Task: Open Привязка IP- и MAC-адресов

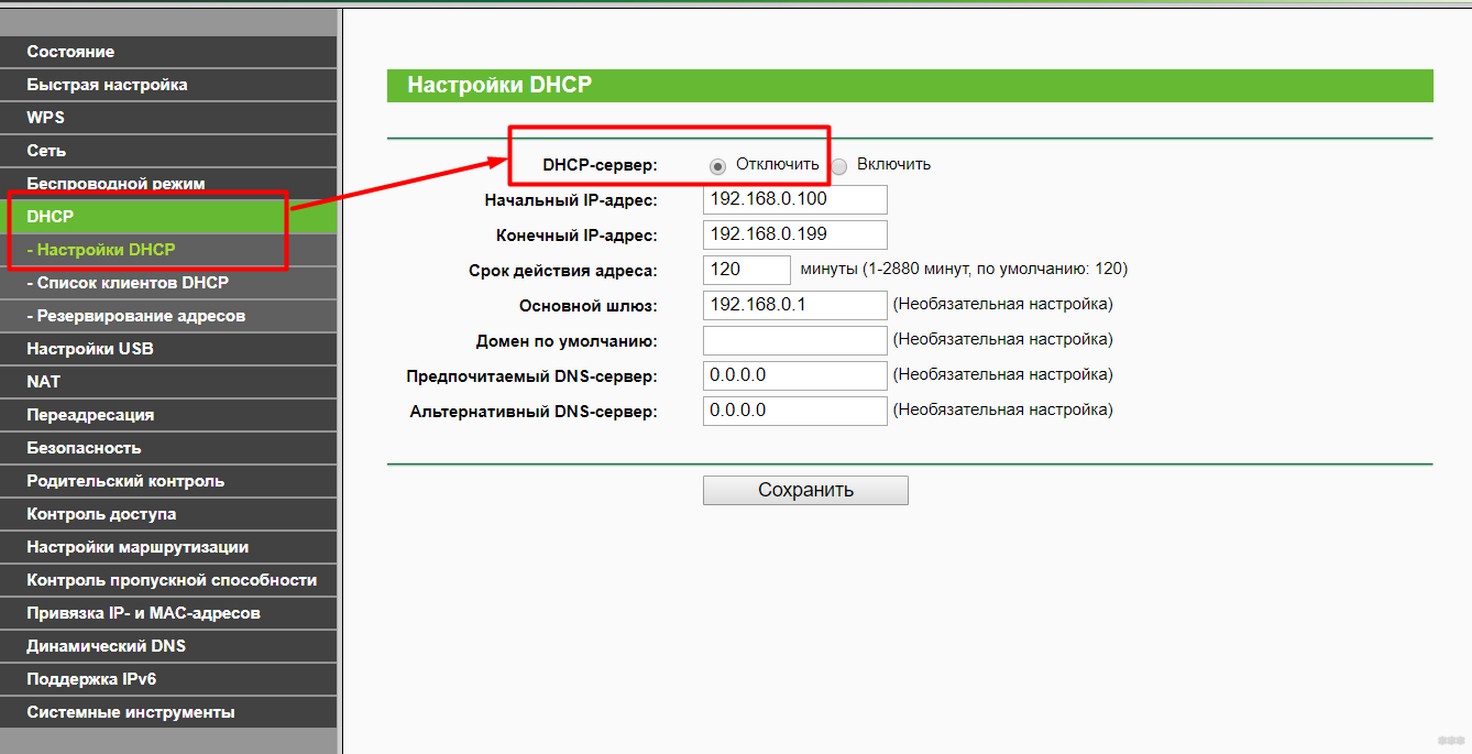Action: click(168, 613)
